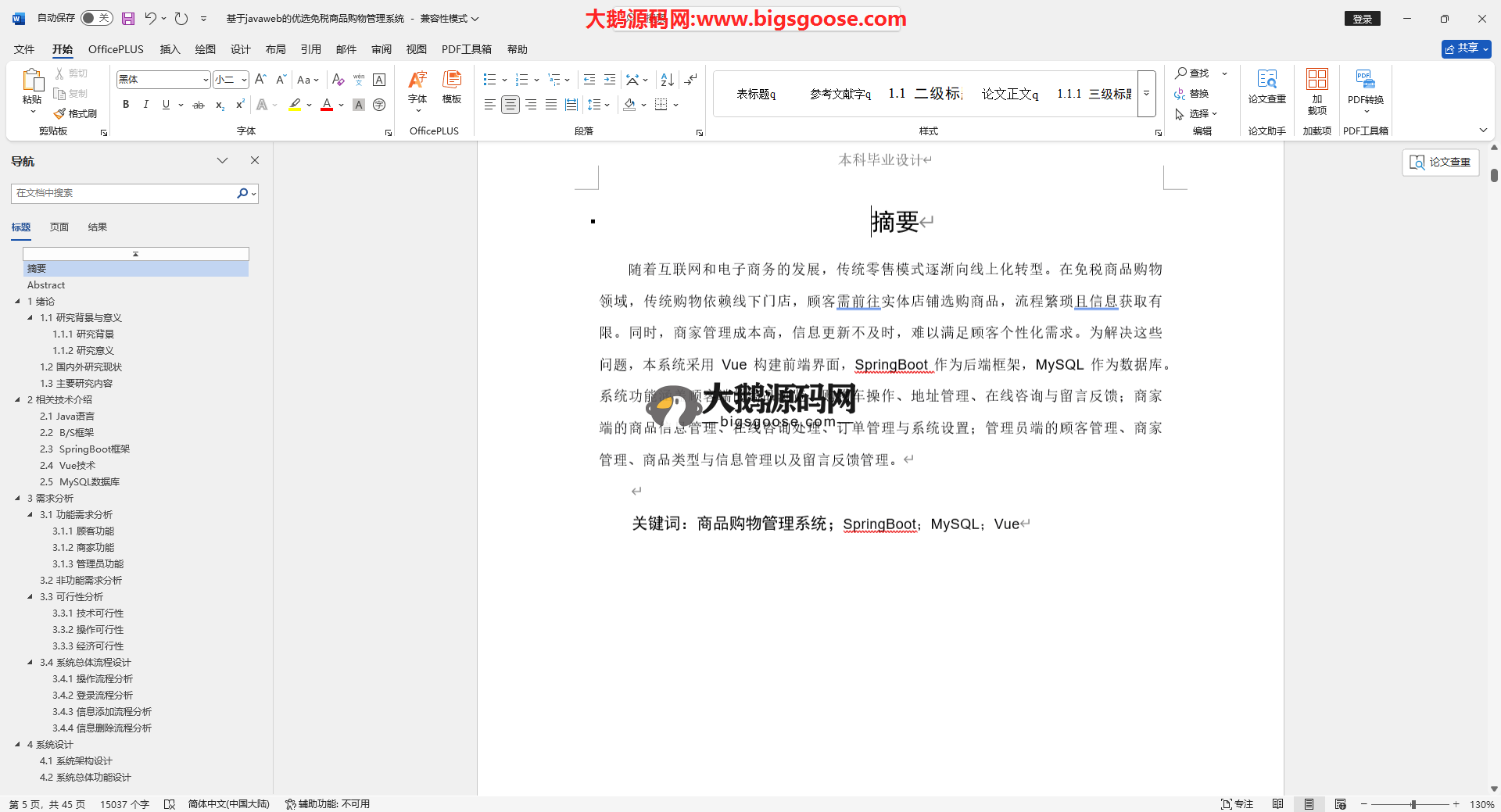
Task: Click the center alignment icon
Action: point(510,105)
